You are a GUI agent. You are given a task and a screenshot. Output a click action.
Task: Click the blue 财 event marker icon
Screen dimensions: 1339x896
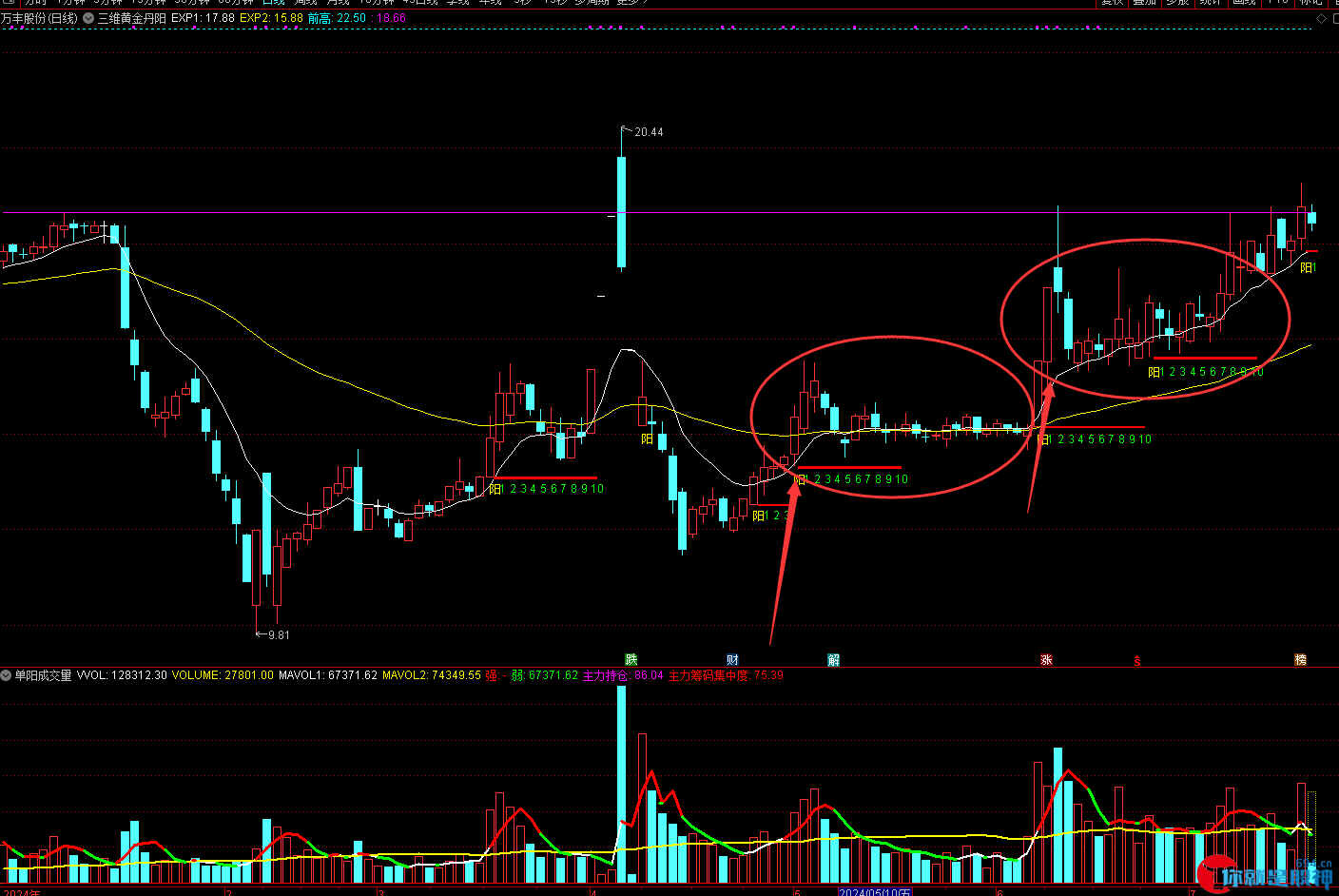pos(732,660)
